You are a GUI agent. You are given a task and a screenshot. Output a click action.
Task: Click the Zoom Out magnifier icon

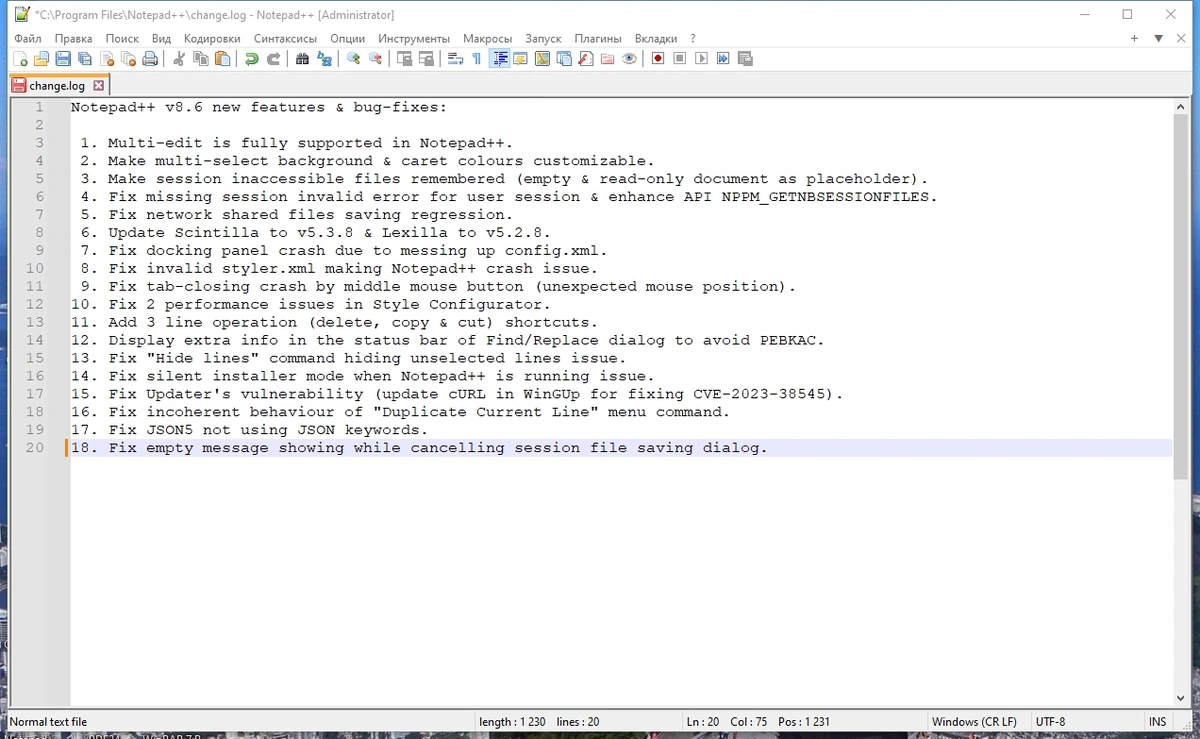coord(375,59)
